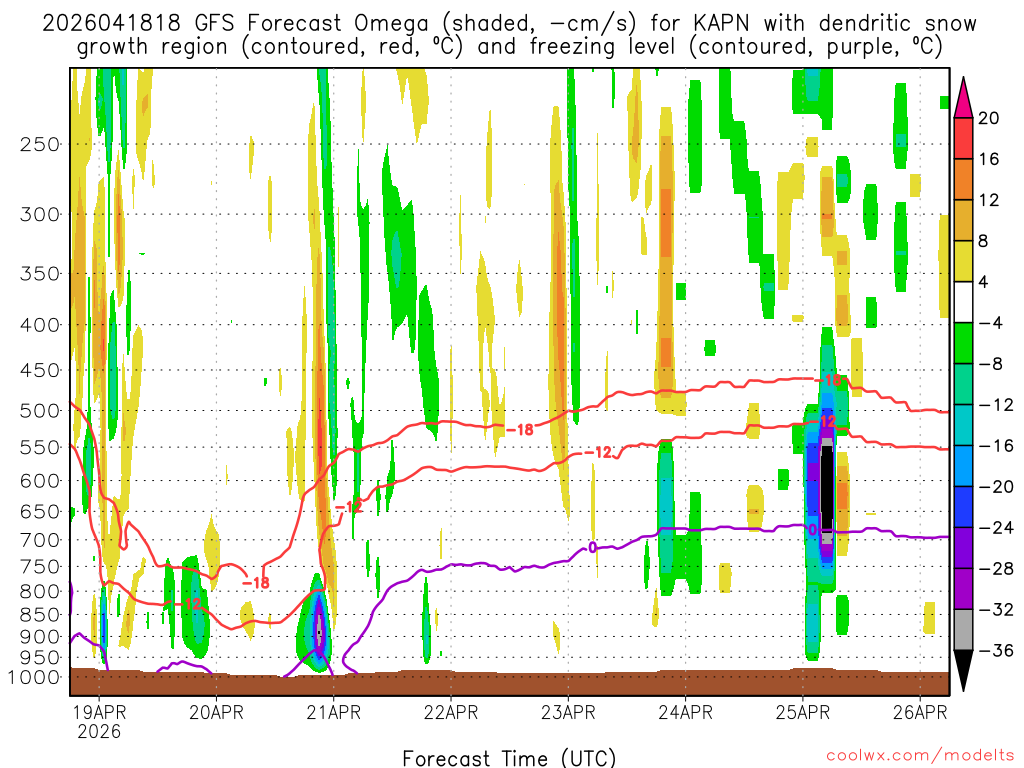Click the blue colorbar swatch between -20 and -24
The width and height of the screenshot is (1024, 768).
[x=963, y=507]
